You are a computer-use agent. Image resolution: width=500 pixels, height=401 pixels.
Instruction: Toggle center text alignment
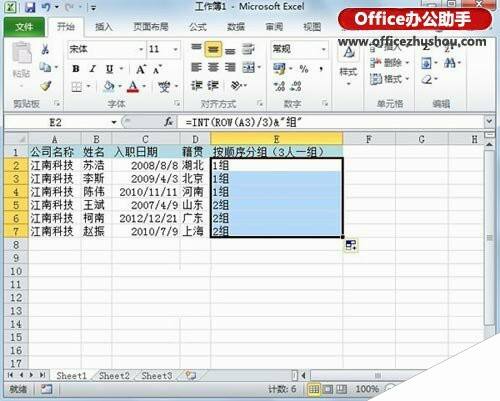click(213, 68)
